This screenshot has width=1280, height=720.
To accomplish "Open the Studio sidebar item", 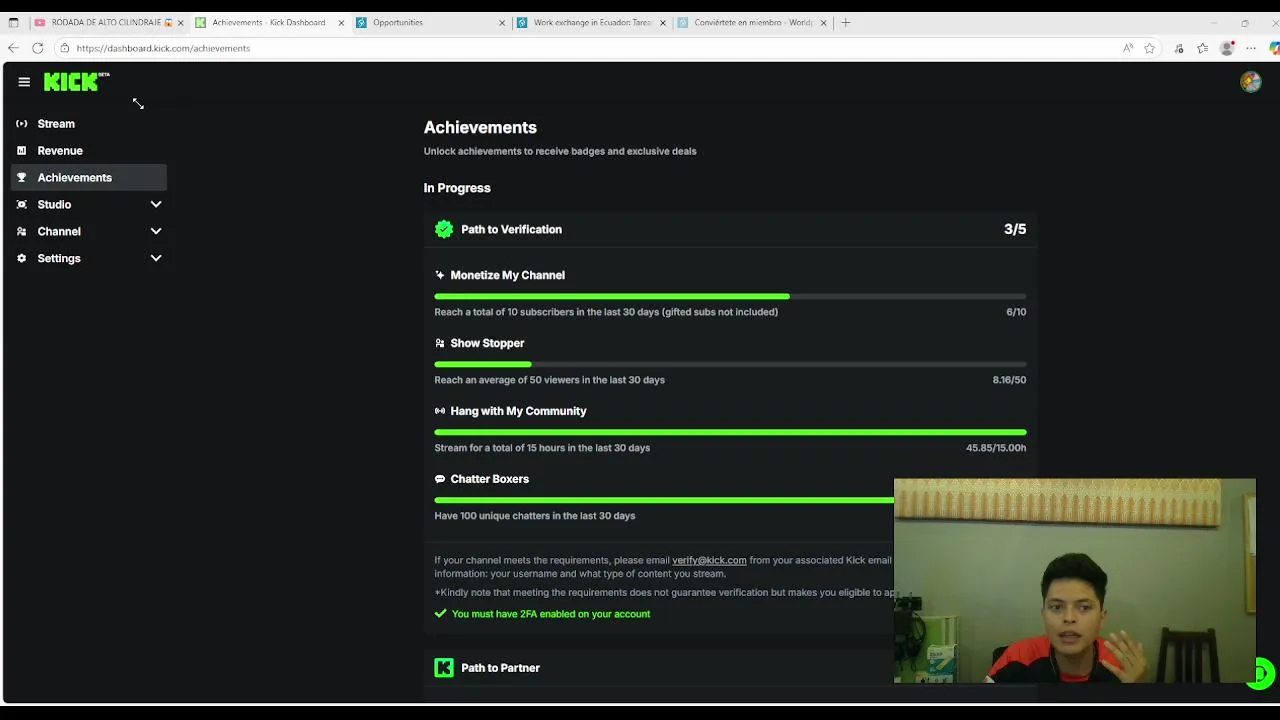I will 89,205.
